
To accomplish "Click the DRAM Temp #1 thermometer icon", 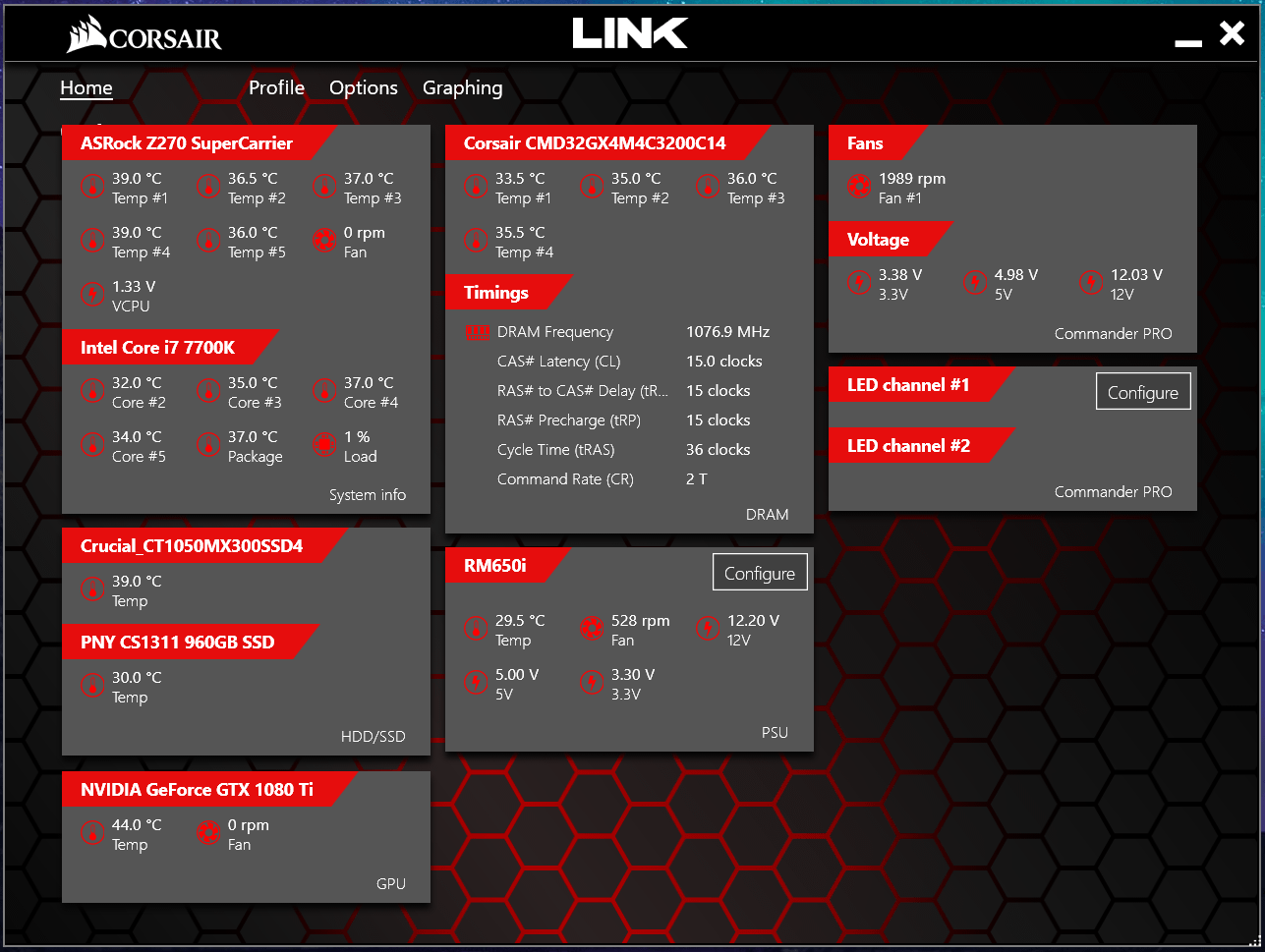I will 476,187.
